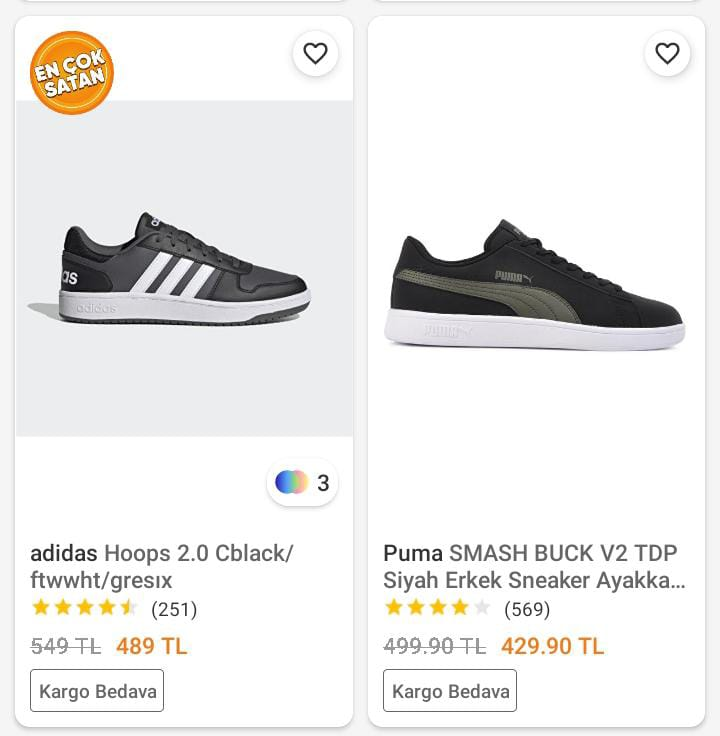Tap the adidas brand name
Screen dimensions: 720x736
tap(64, 553)
